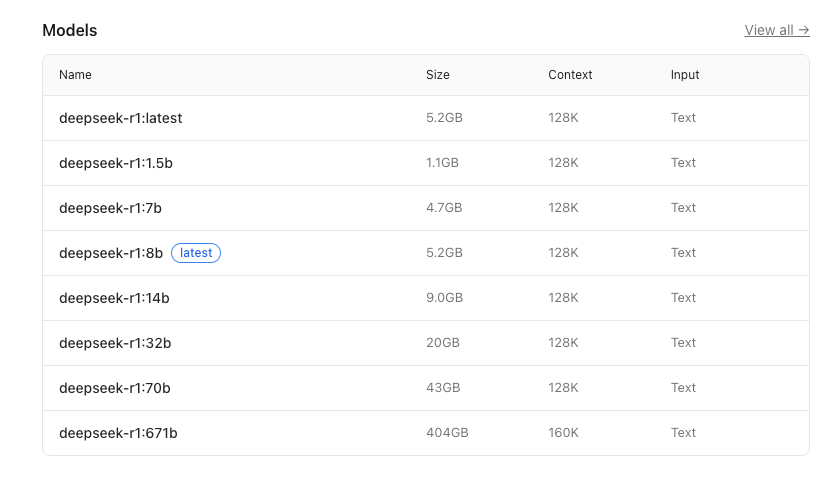Select deepseek-r1:7b model link
Viewport: 840px width, 493px height.
[110, 208]
